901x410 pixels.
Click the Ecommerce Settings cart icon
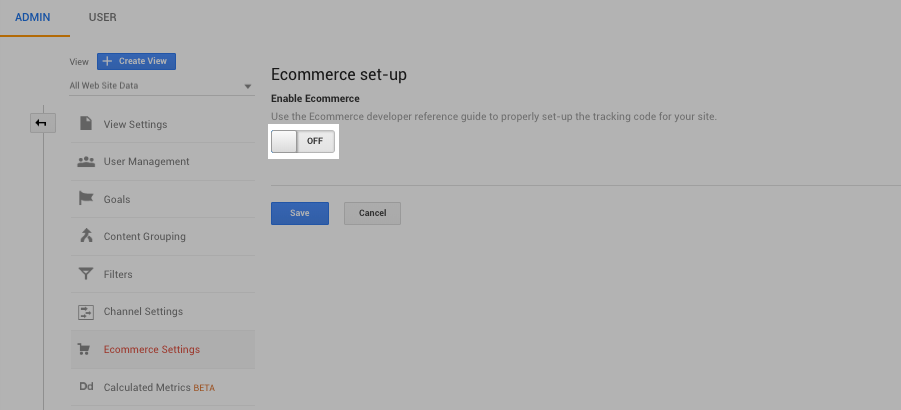point(86,349)
